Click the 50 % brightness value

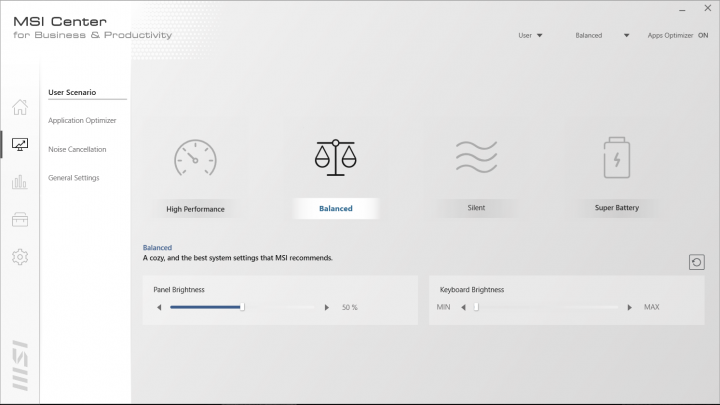pos(349,307)
